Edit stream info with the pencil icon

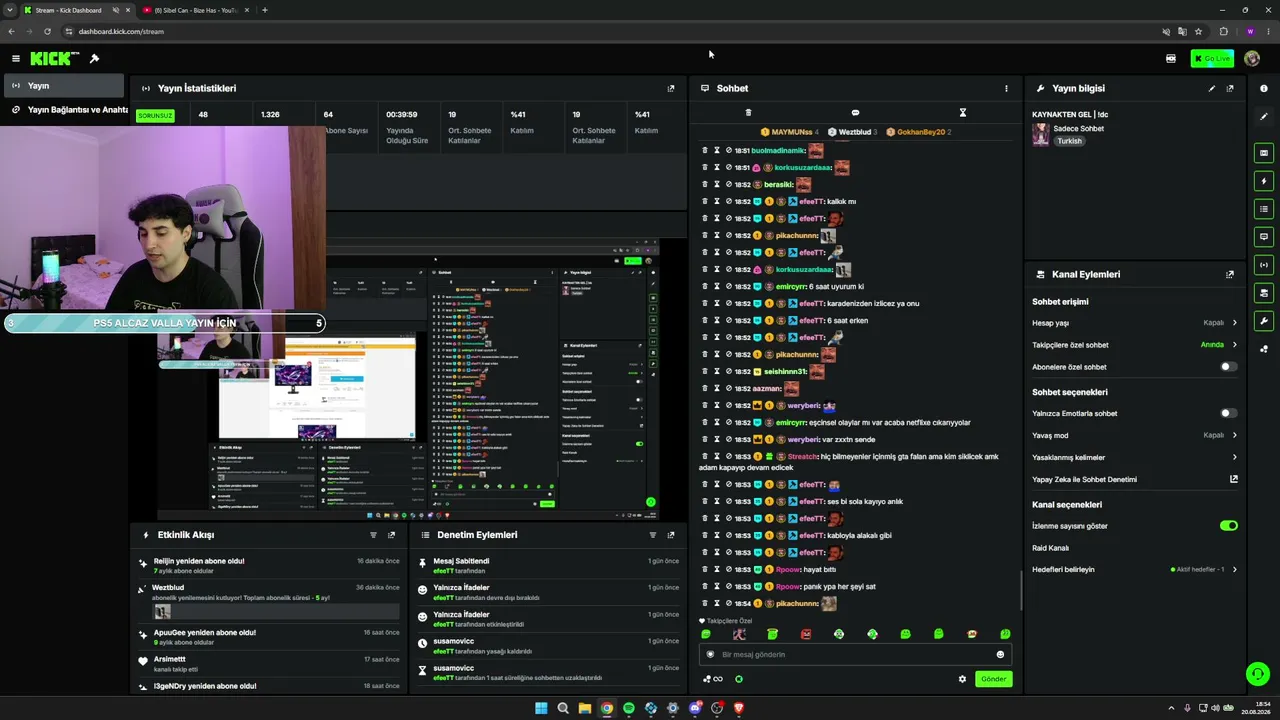pos(1212,88)
